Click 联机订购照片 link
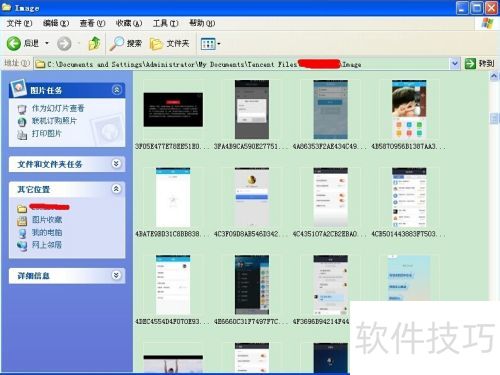The height and width of the screenshot is (375, 500). [54, 121]
